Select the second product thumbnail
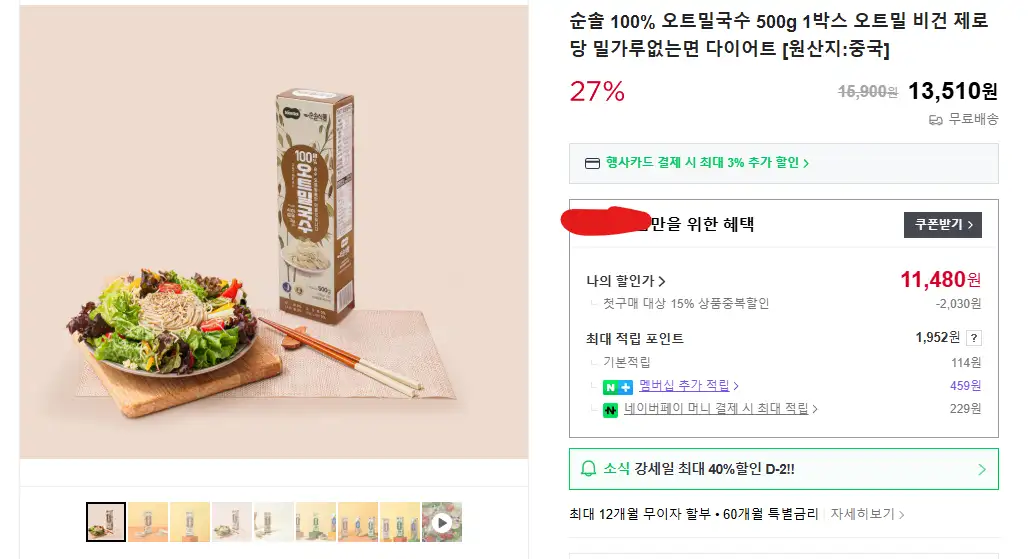This screenshot has width=1035, height=559. point(148,522)
